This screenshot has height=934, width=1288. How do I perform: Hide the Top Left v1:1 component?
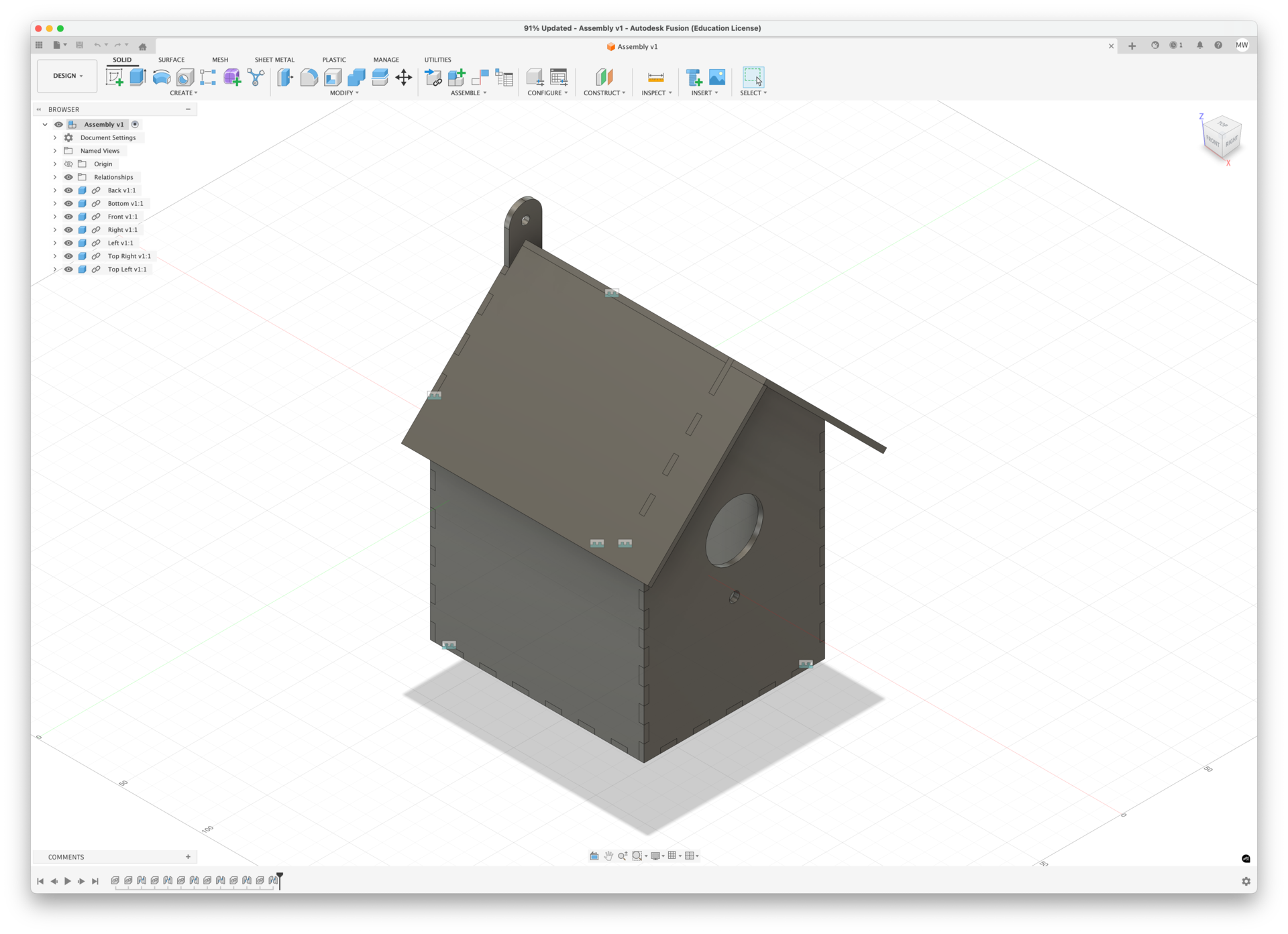pos(68,270)
